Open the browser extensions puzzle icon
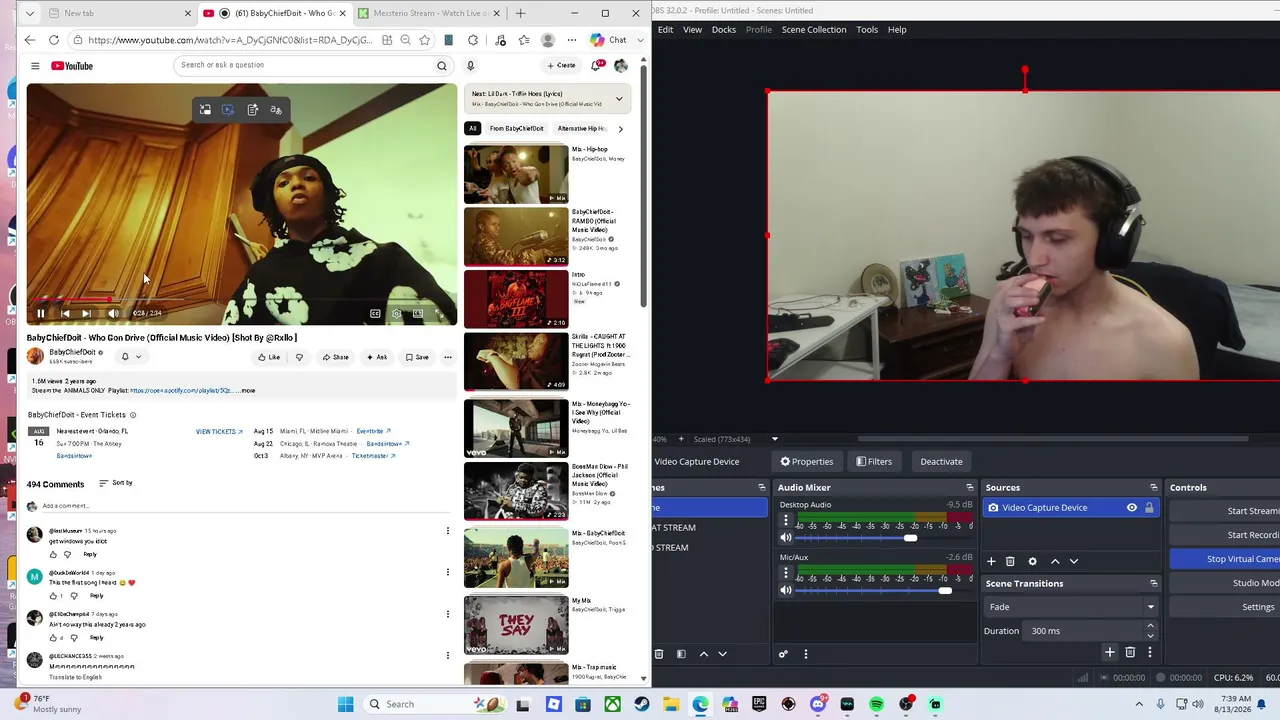The height and width of the screenshot is (720, 1280). pos(473,40)
